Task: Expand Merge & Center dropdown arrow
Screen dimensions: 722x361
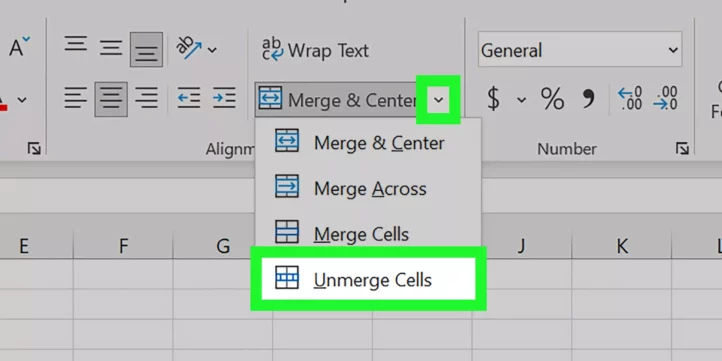Action: point(438,99)
